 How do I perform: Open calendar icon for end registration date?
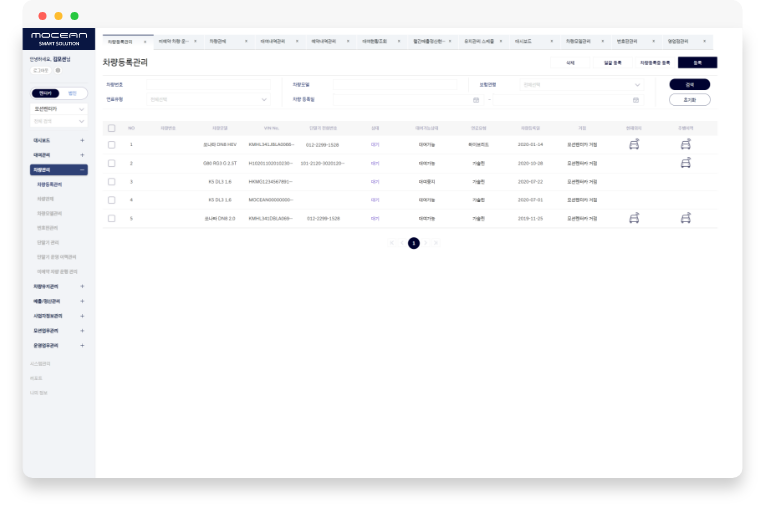pos(636,100)
